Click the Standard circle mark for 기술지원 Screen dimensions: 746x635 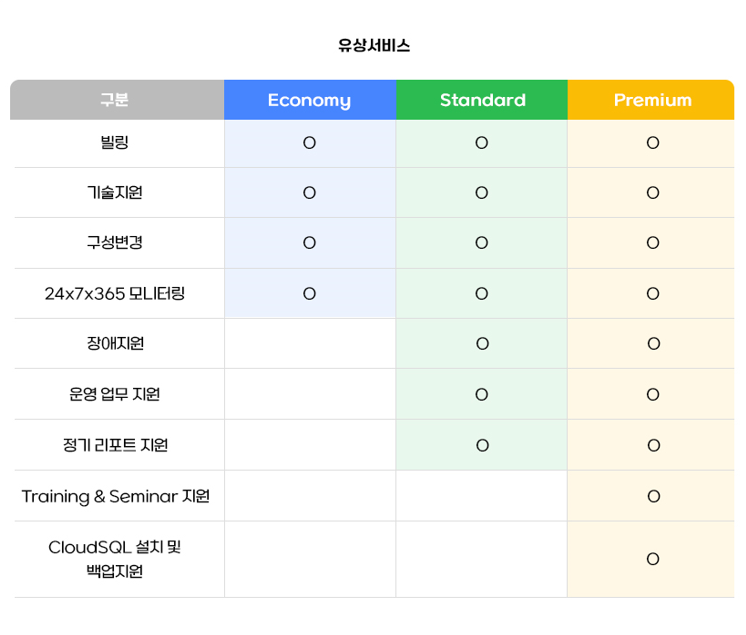pos(481,193)
